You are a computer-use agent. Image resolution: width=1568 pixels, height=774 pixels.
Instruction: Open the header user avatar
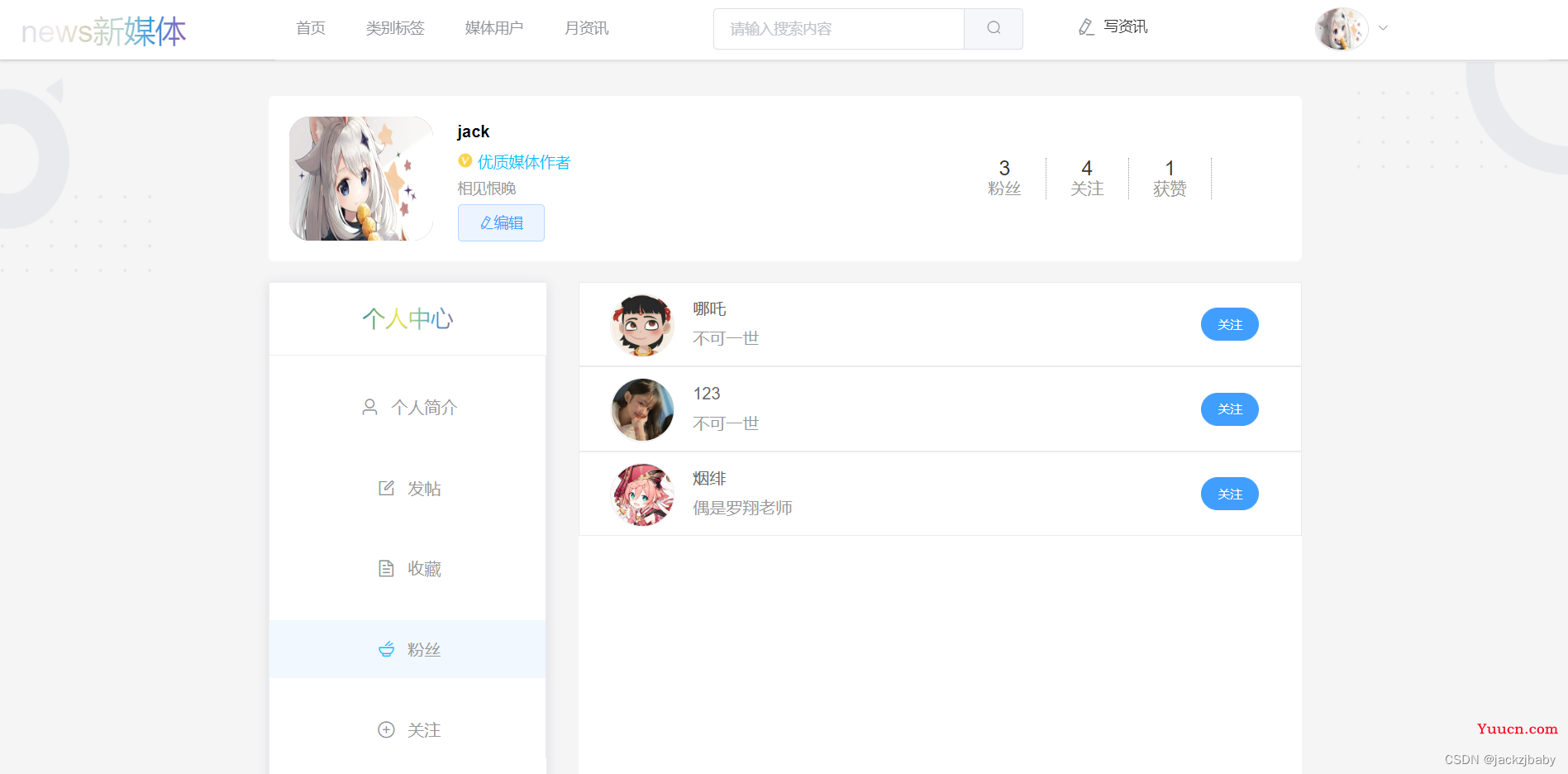pyautogui.click(x=1342, y=29)
